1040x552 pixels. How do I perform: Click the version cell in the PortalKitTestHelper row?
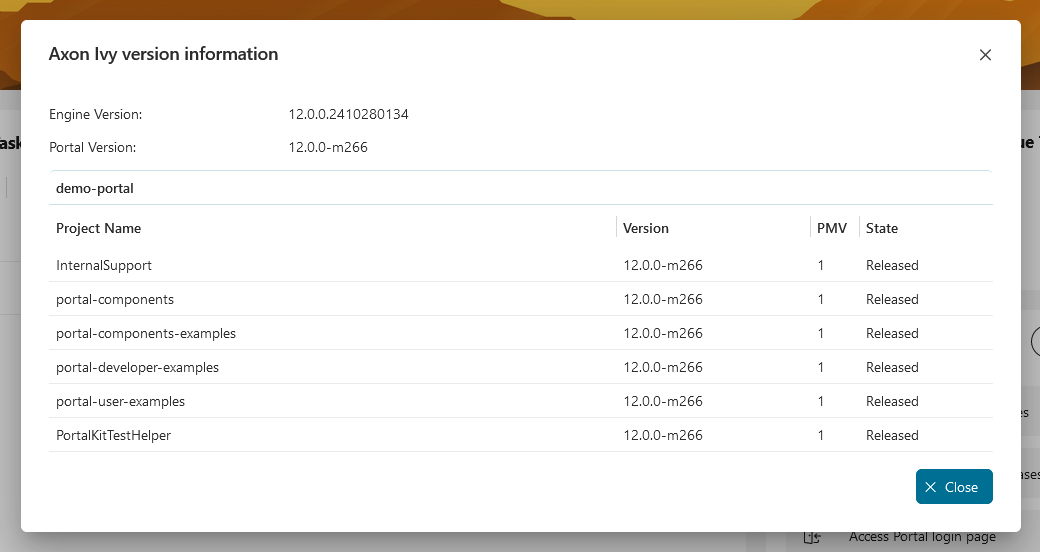[663, 435]
